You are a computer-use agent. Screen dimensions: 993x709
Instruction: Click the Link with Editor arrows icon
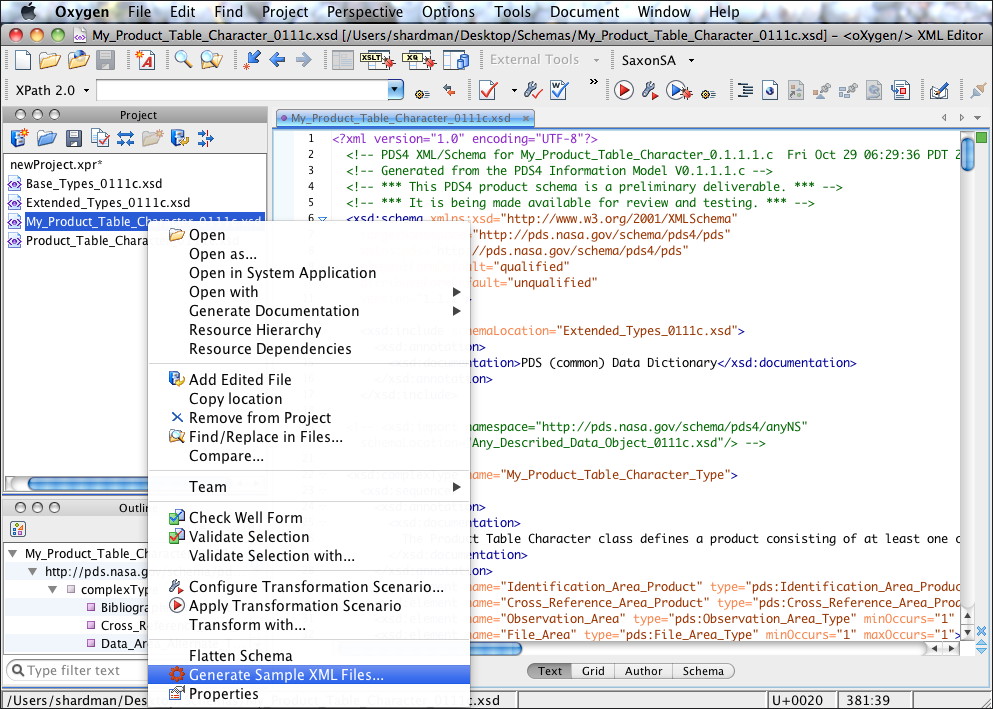[x=125, y=138]
